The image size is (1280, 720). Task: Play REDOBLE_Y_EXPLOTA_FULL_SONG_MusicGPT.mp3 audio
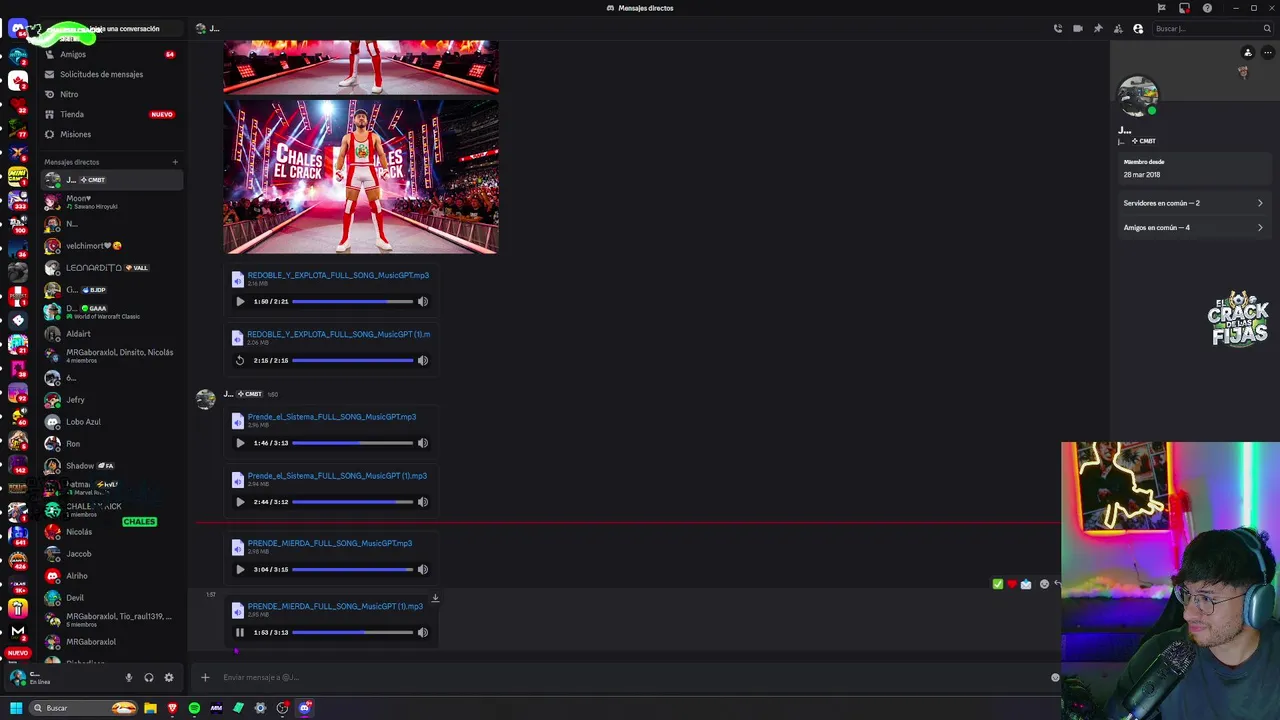[240, 301]
